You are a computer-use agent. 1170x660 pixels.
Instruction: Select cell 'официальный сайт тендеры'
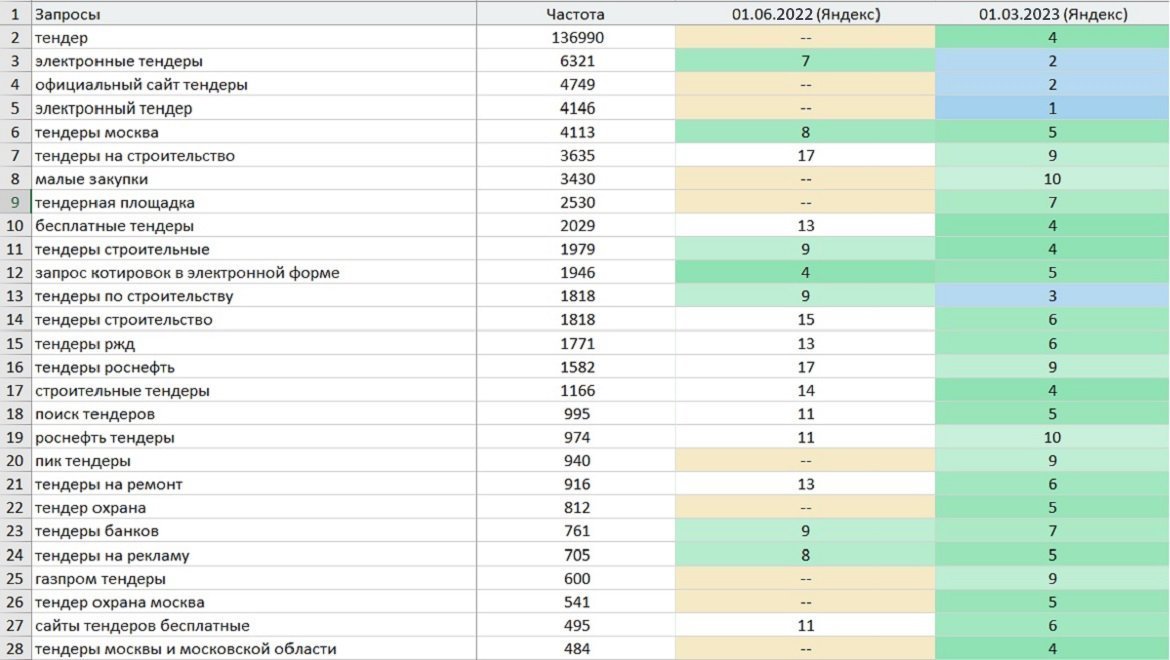254,84
